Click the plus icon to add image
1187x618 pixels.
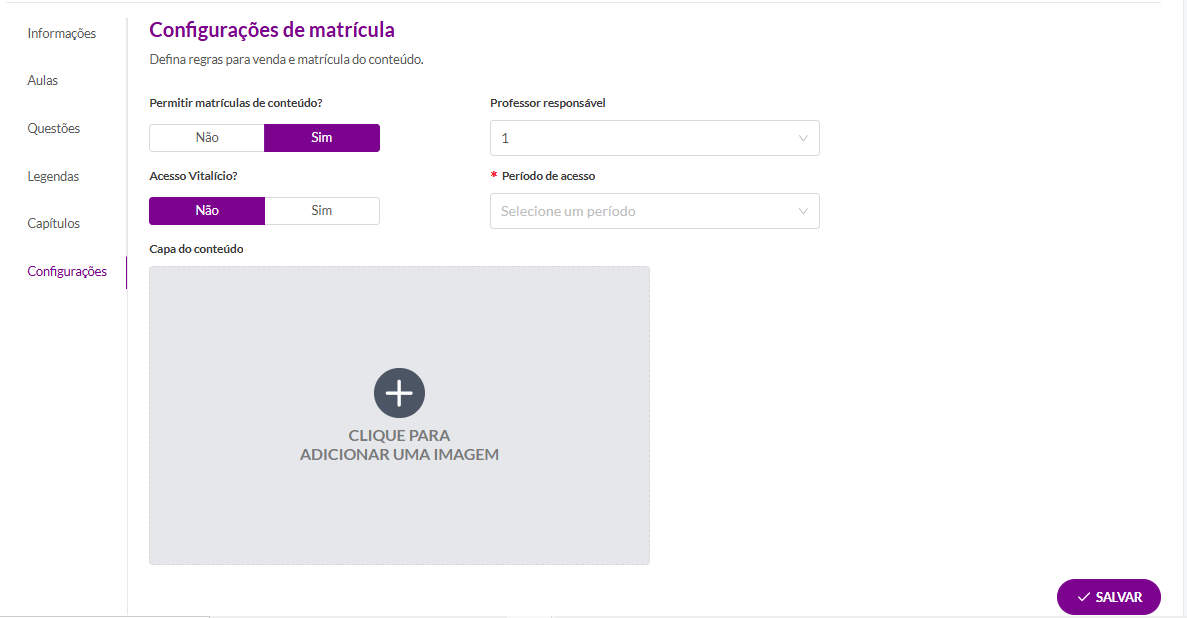pos(399,393)
